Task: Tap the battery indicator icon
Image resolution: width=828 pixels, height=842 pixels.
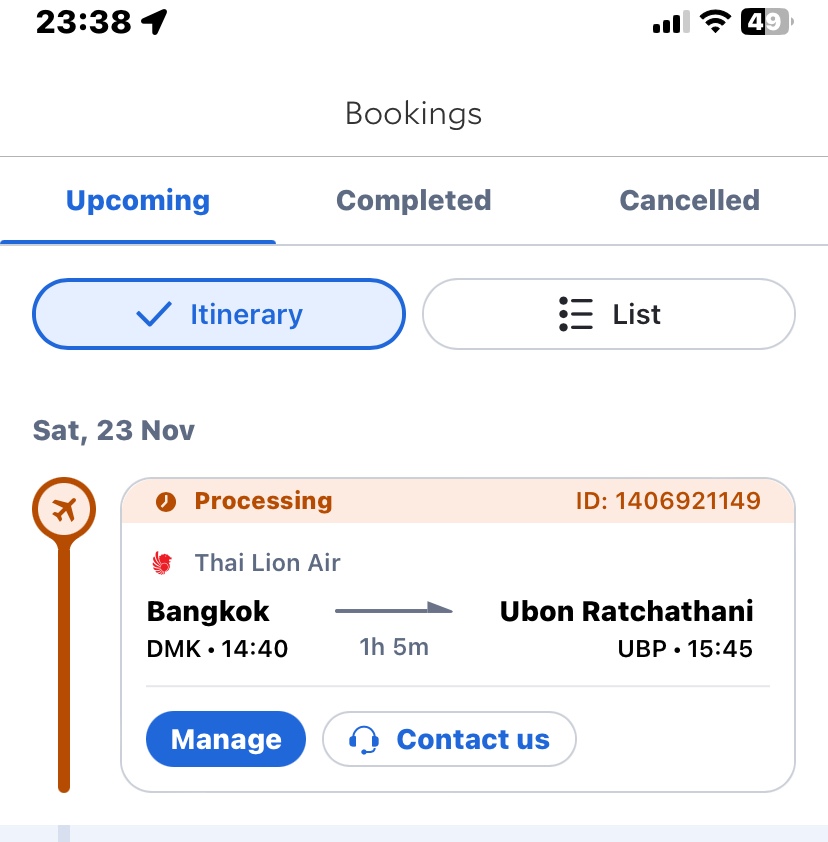Action: 766,22
